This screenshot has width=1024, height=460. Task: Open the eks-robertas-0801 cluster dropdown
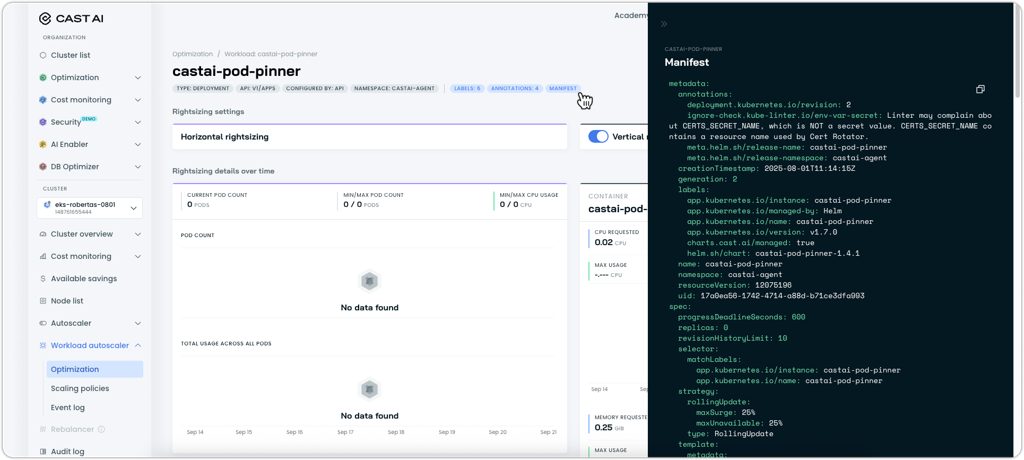90,208
